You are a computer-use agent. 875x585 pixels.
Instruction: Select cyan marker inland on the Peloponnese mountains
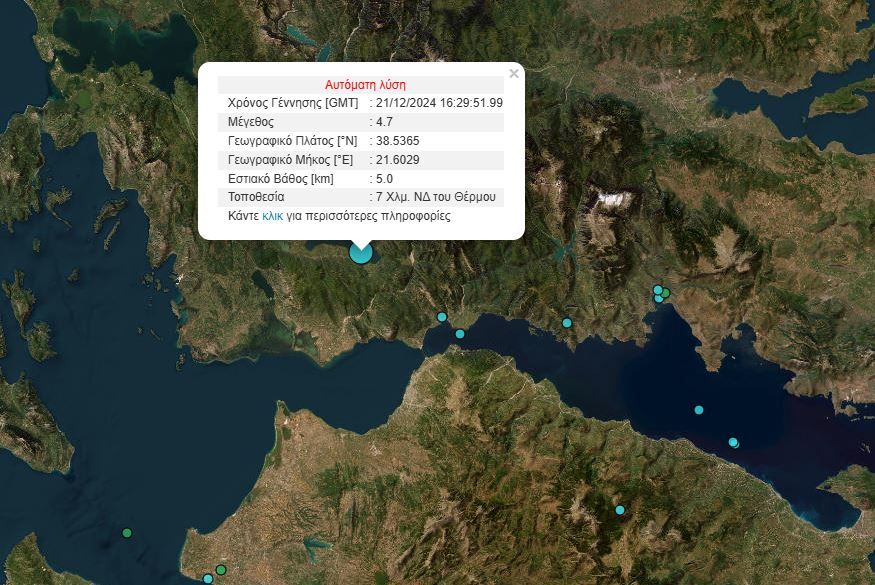pyautogui.click(x=619, y=510)
